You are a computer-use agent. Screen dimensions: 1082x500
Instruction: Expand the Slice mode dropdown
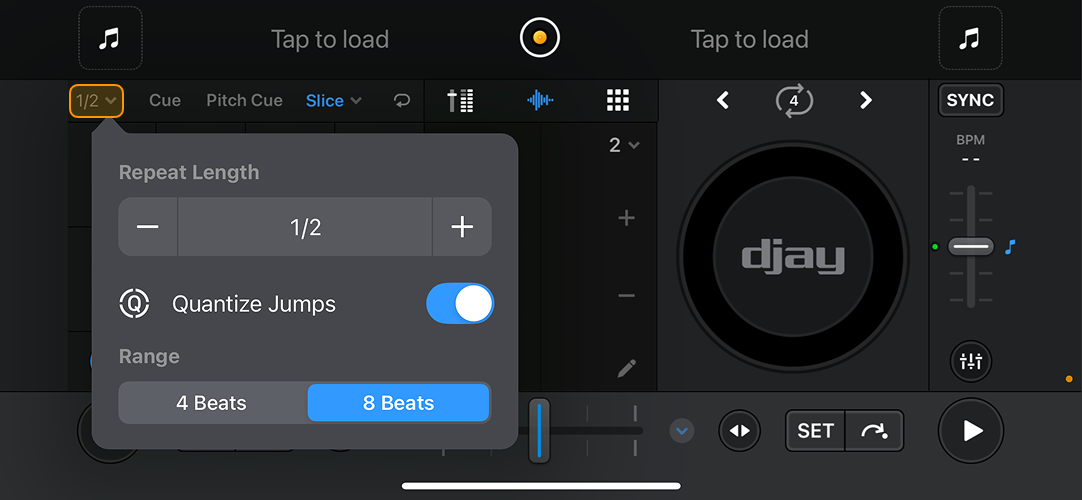click(x=334, y=100)
